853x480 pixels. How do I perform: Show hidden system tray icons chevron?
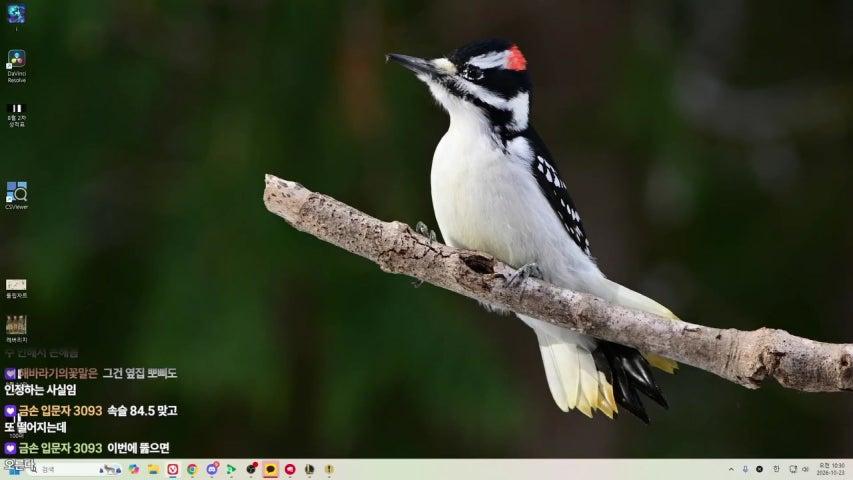click(x=731, y=469)
